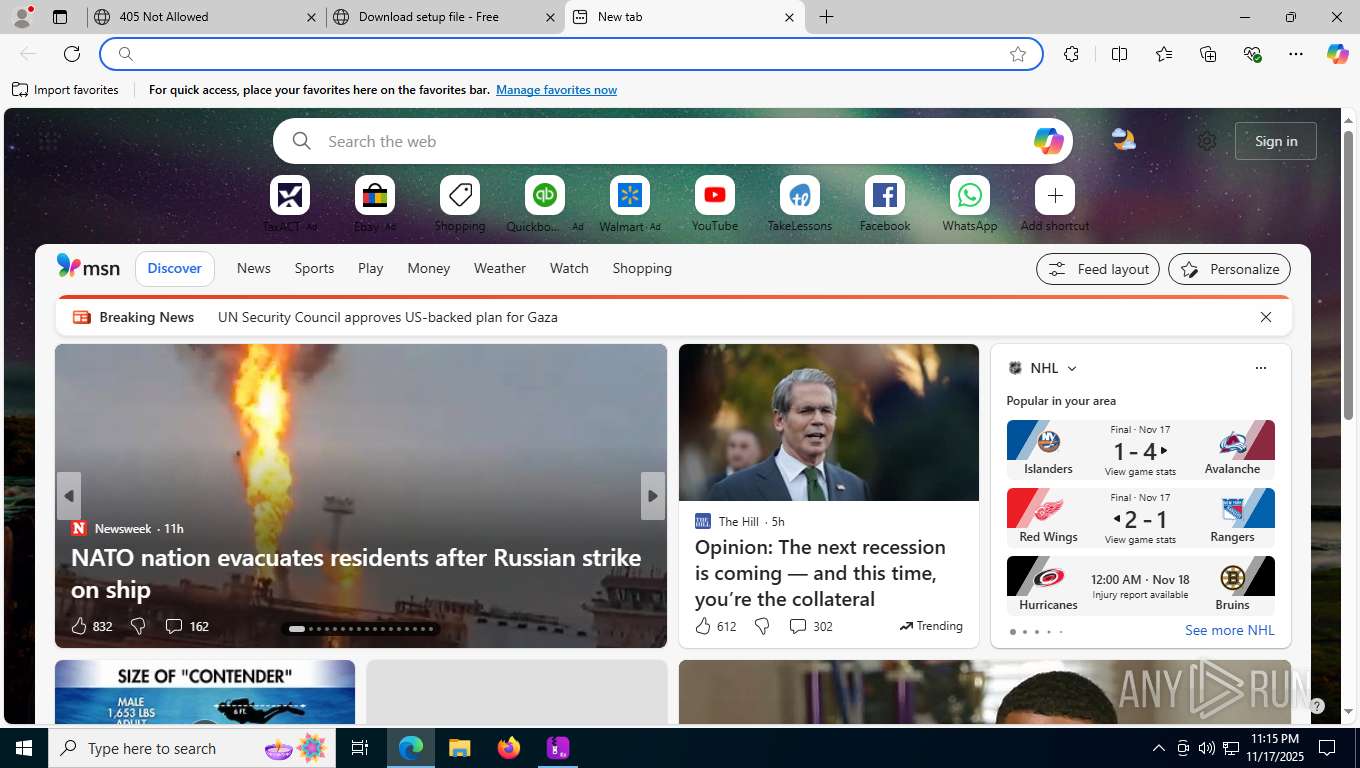Open Copilot from the search box
This screenshot has height=768, width=1360.
(1048, 141)
